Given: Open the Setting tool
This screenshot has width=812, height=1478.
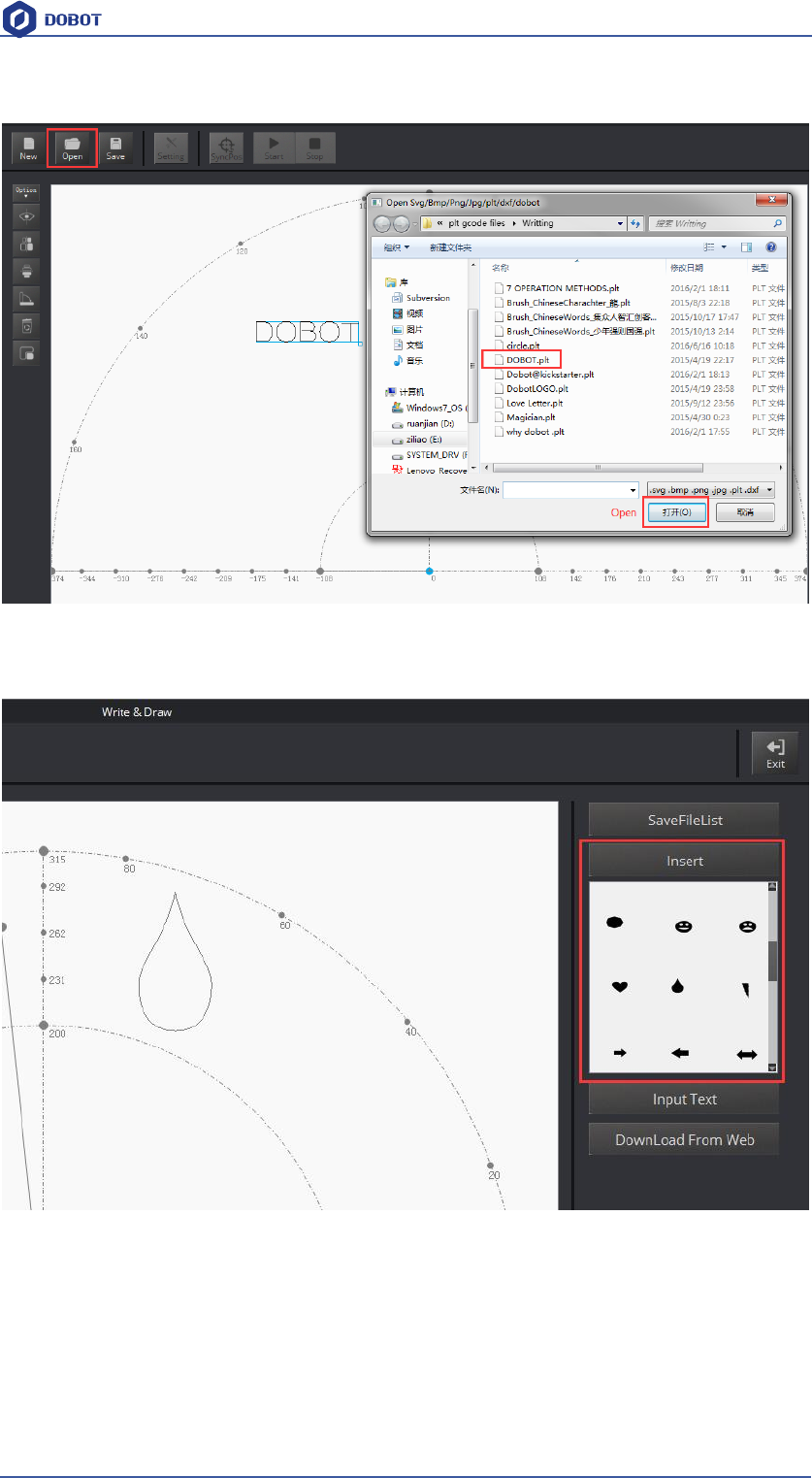Looking at the screenshot, I should click(171, 148).
